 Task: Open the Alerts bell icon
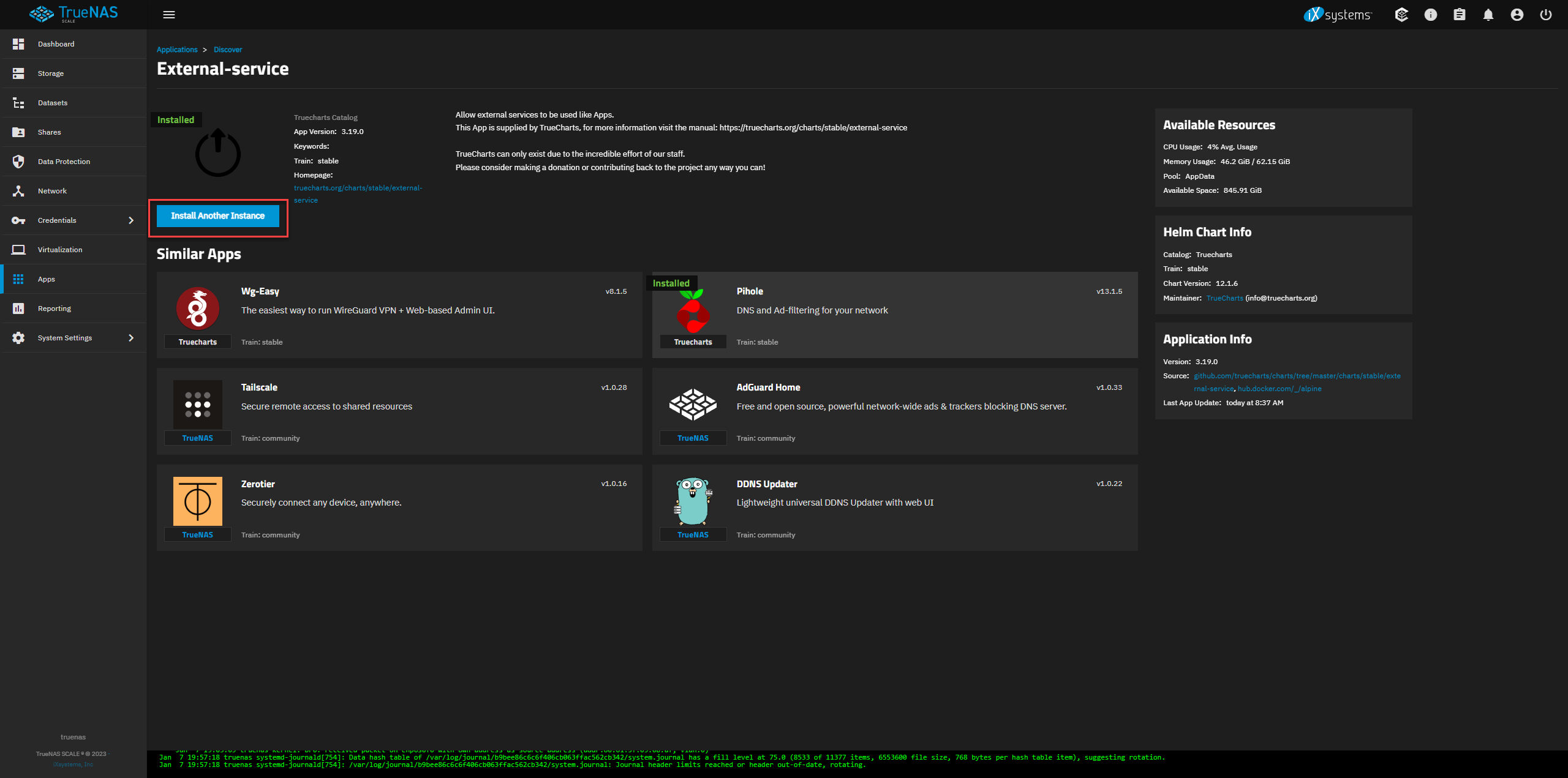pos(1488,15)
